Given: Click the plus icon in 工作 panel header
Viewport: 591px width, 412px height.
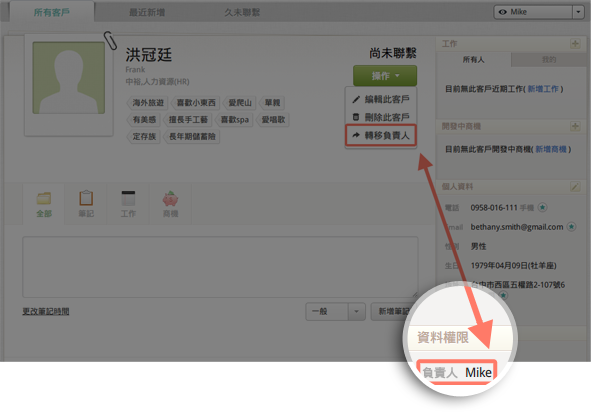Looking at the screenshot, I should coord(575,44).
